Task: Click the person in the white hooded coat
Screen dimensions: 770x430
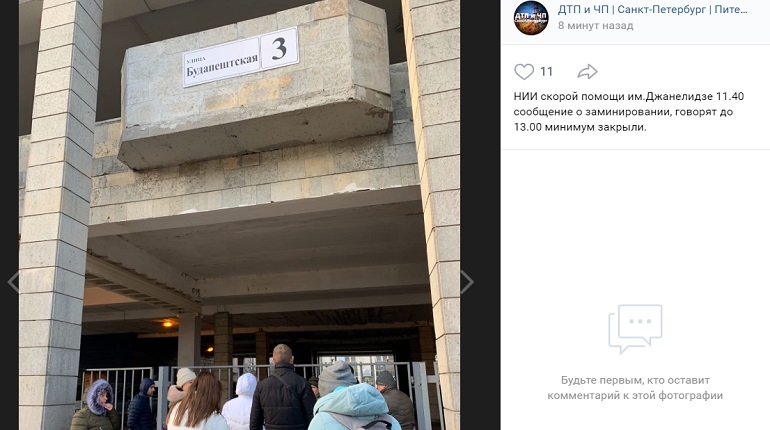Action: click(240, 402)
